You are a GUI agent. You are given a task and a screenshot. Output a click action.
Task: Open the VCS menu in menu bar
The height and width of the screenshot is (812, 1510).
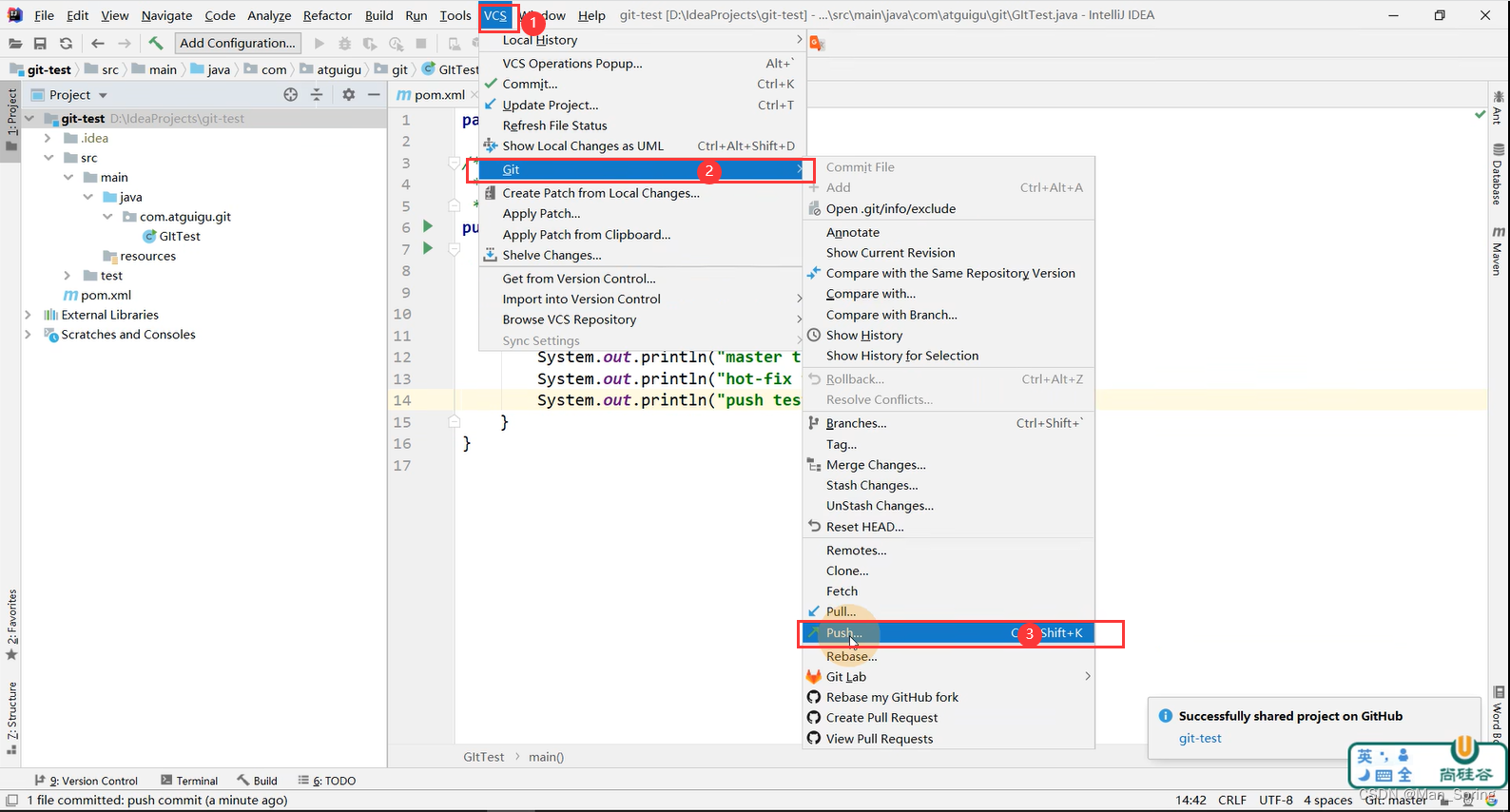tap(495, 15)
